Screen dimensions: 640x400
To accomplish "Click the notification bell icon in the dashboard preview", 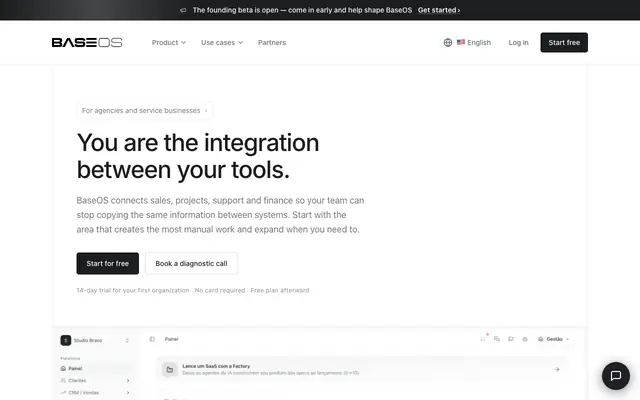I will pyautogui.click(x=483, y=339).
